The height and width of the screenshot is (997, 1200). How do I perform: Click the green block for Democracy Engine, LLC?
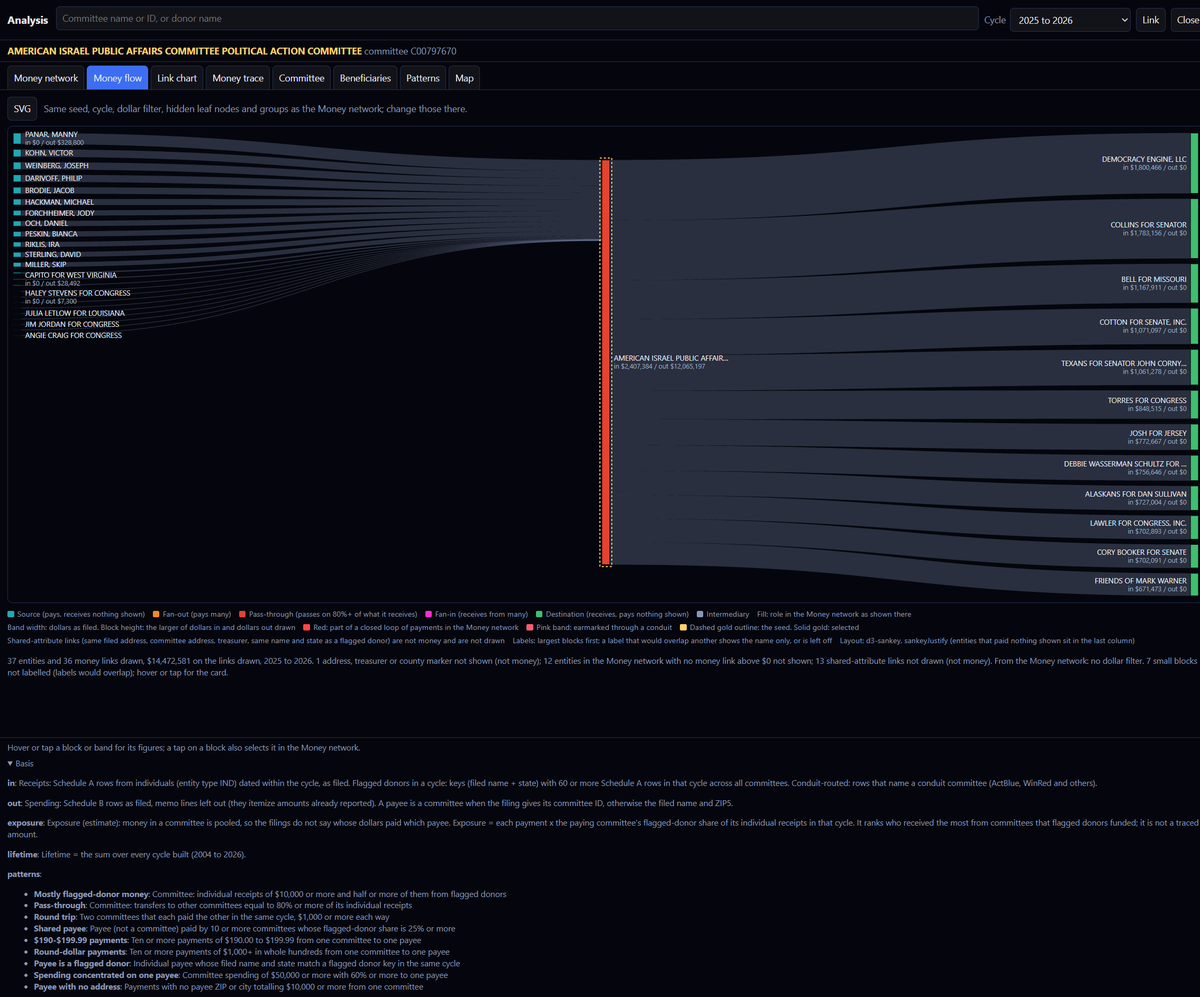pos(1194,162)
